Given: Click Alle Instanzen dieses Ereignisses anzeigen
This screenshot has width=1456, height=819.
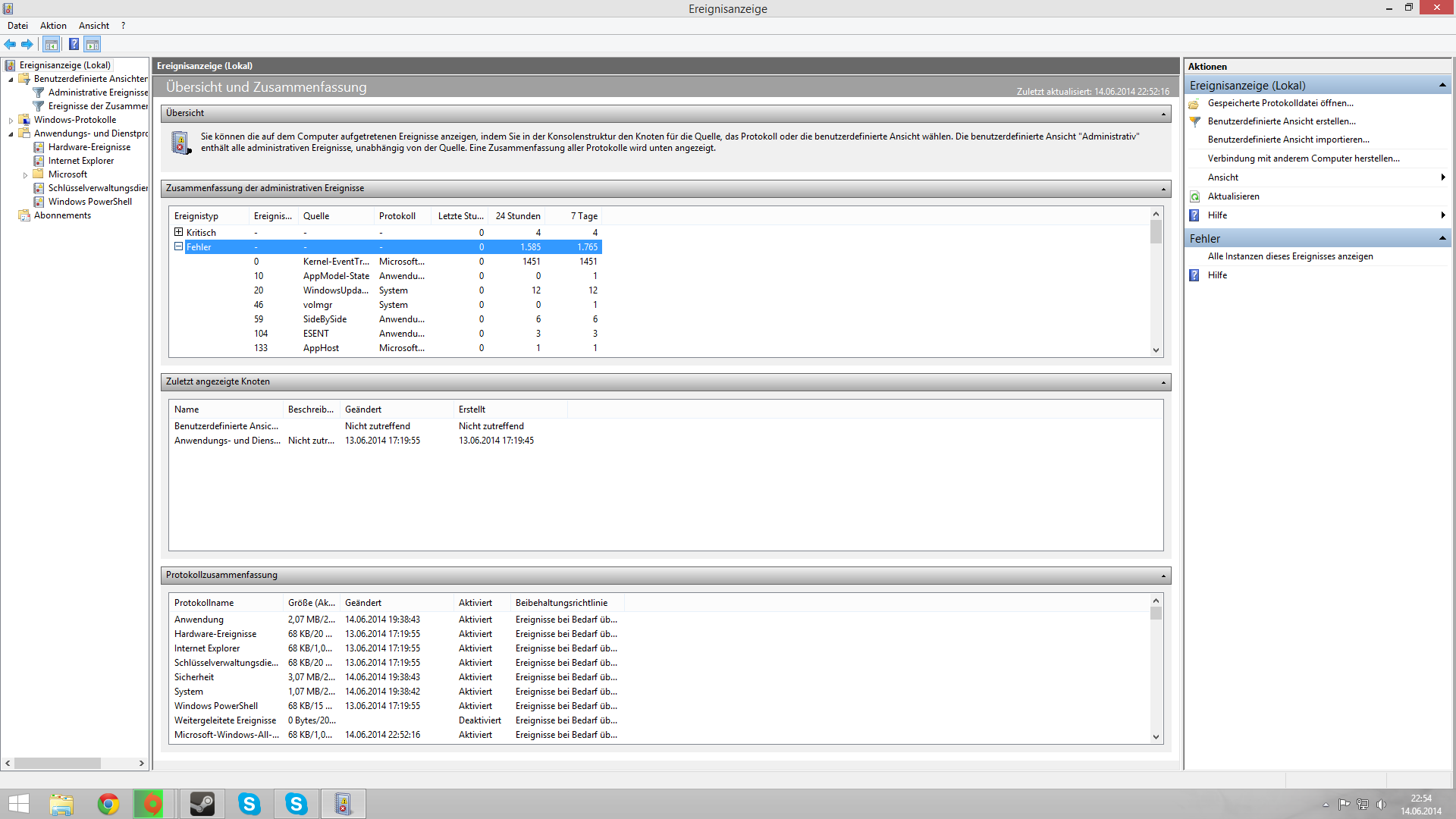Looking at the screenshot, I should pos(1290,256).
